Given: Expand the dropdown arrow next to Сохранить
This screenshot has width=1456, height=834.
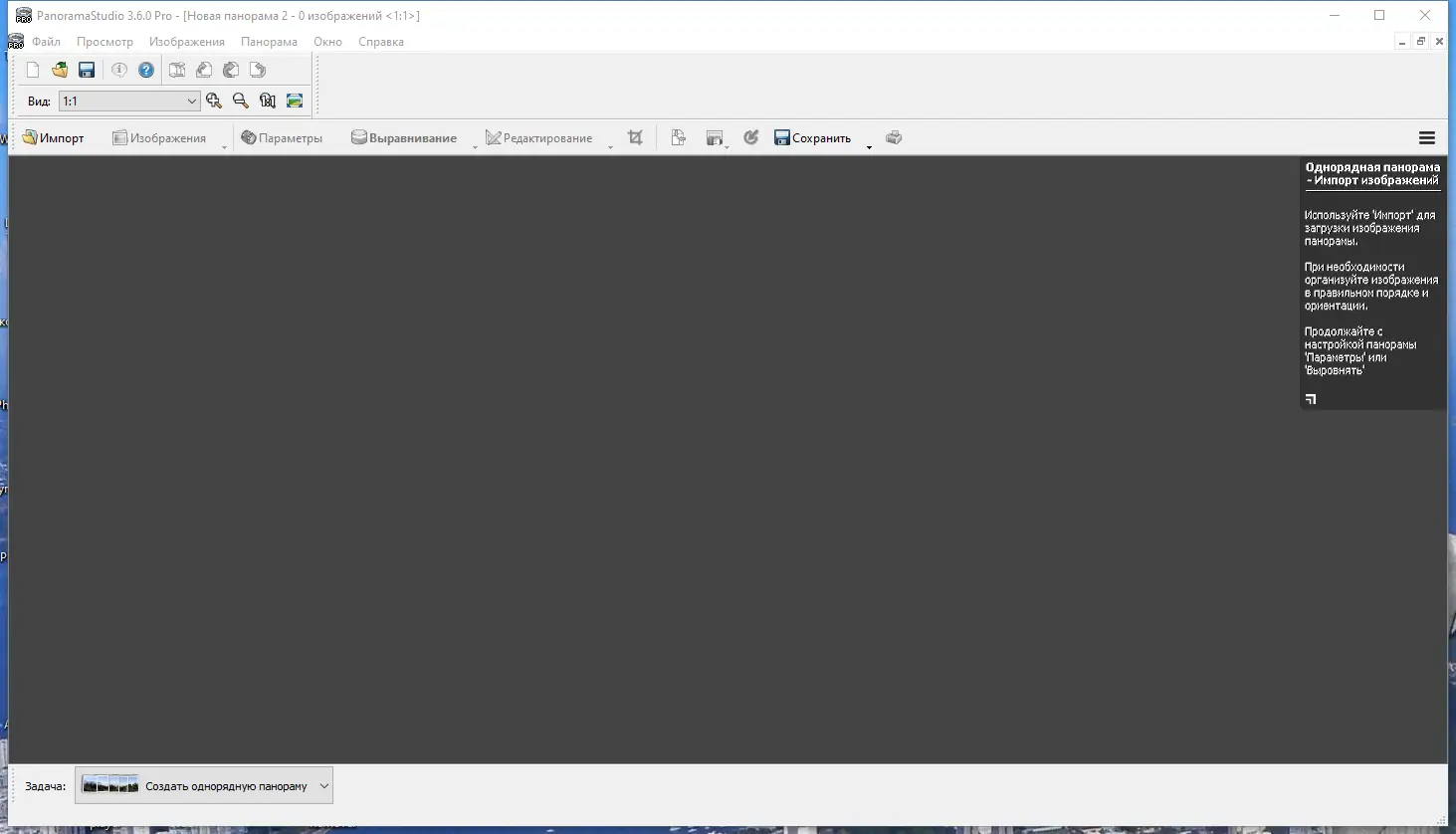Looking at the screenshot, I should [868, 146].
